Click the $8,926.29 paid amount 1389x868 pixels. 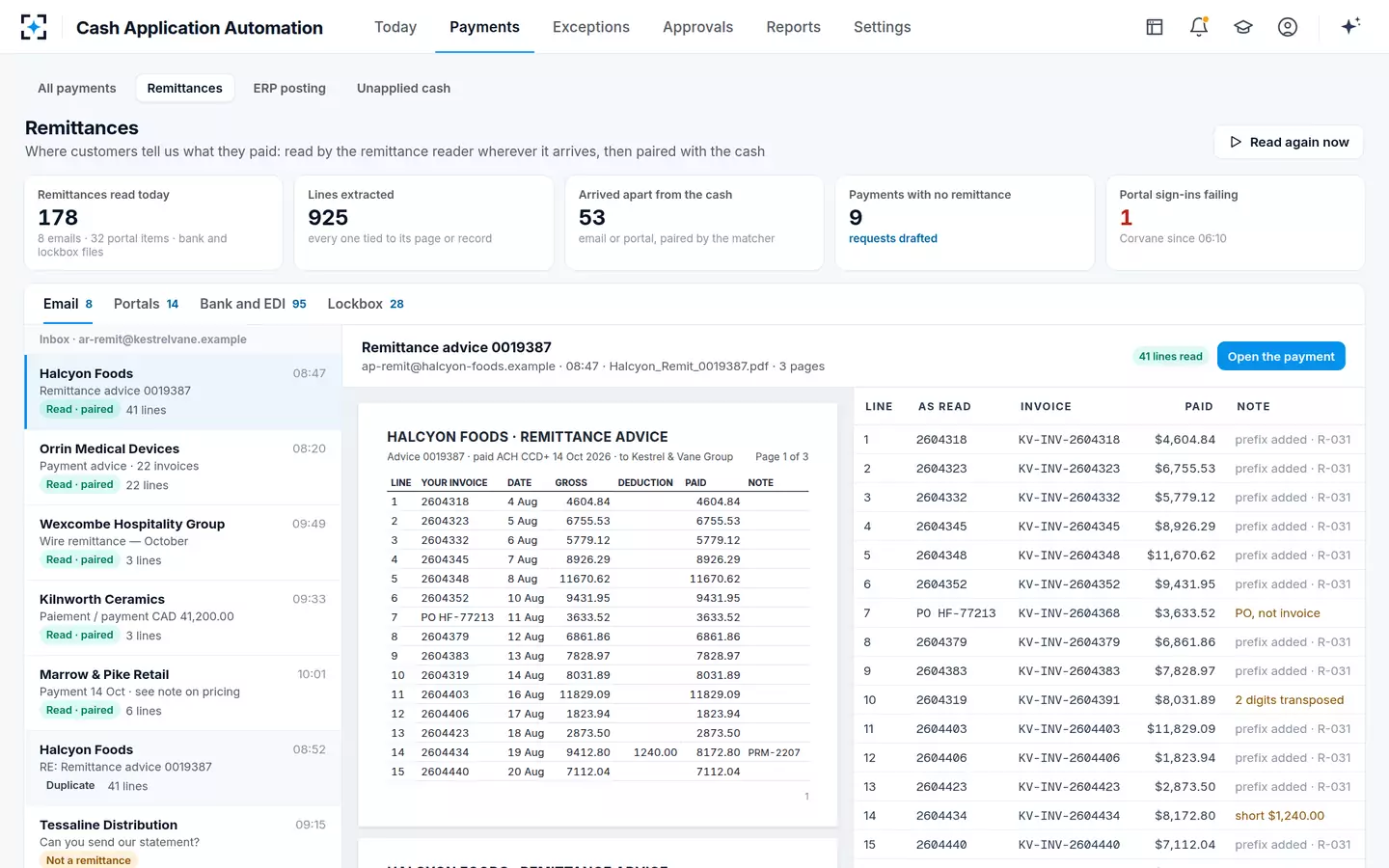pos(1185,527)
